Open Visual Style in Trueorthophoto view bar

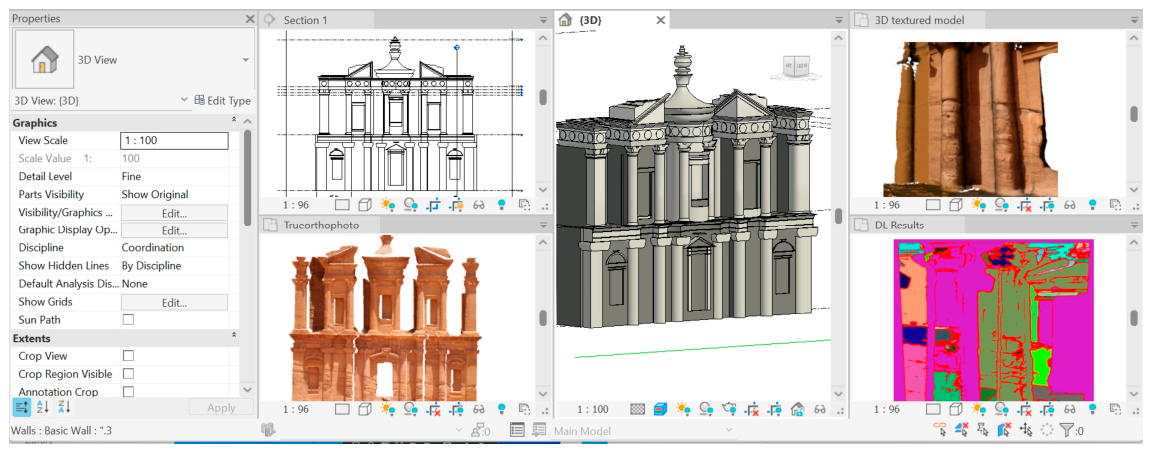point(364,409)
